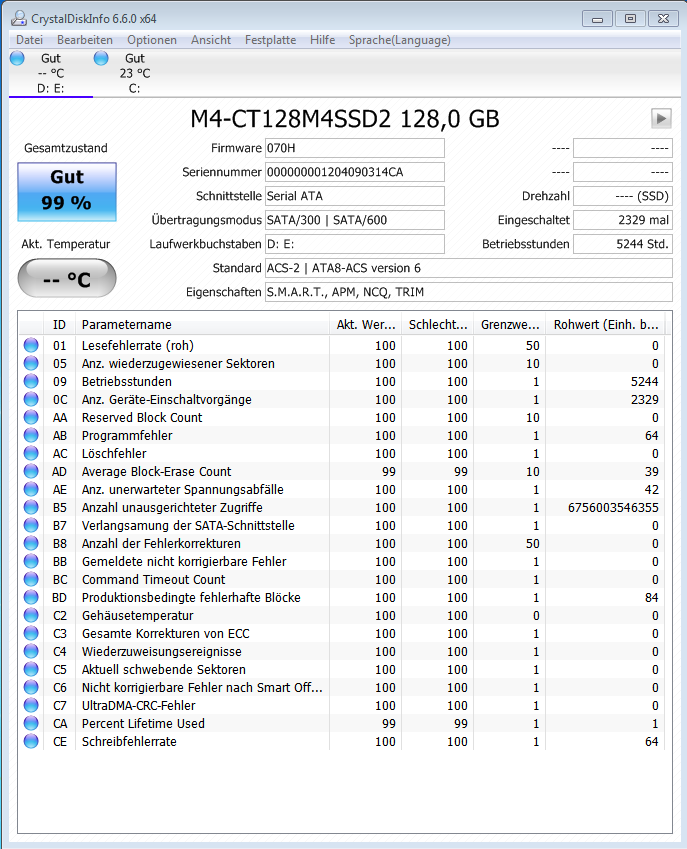The image size is (687, 849).
Task: Click the status orb of the AC Löschfehler row
Action: pos(31,453)
